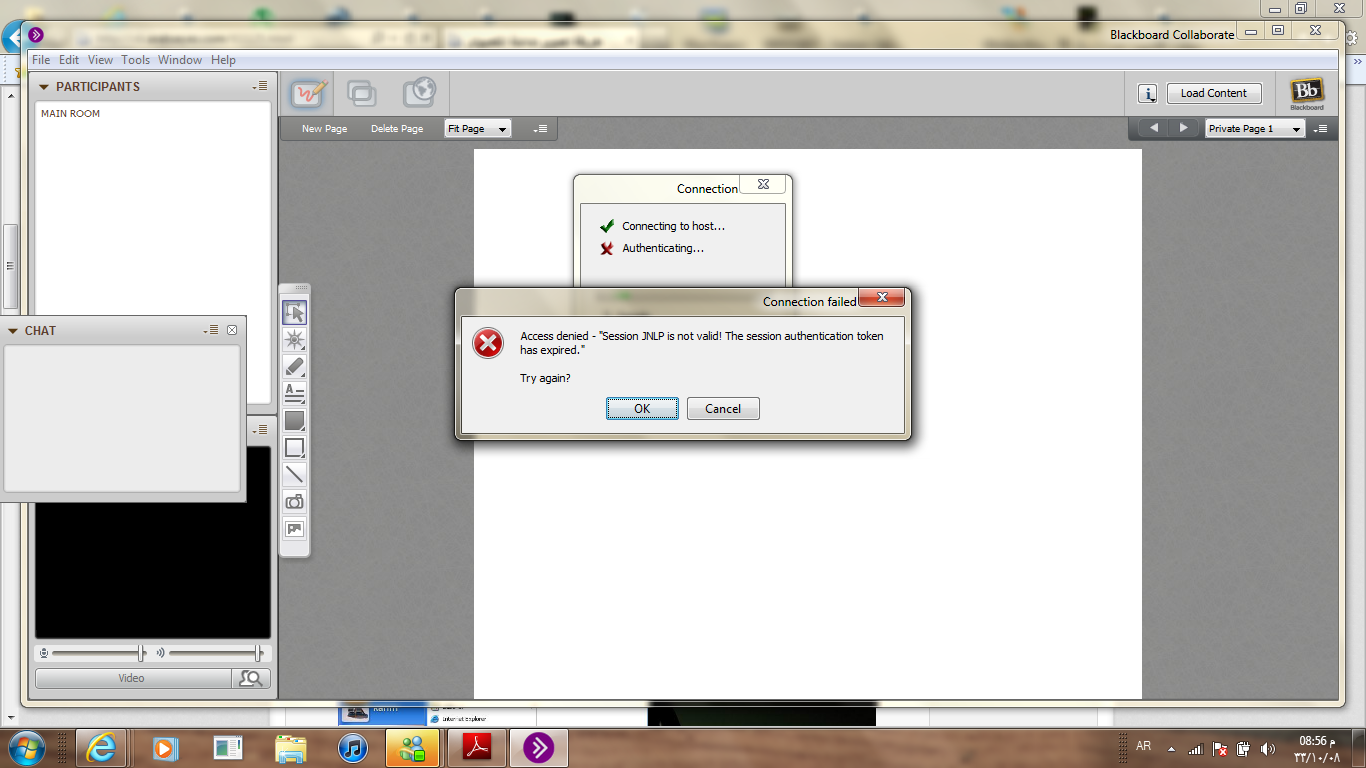The height and width of the screenshot is (768, 1366).
Task: Pick the Line tool
Action: (x=294, y=474)
